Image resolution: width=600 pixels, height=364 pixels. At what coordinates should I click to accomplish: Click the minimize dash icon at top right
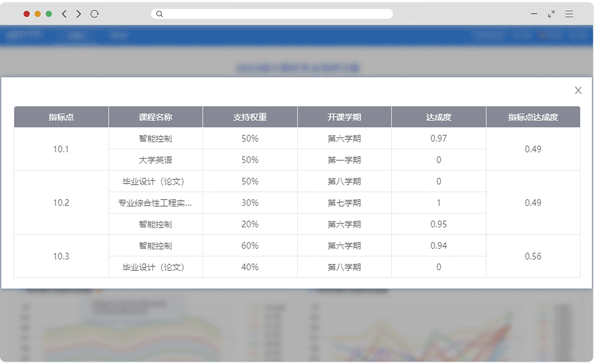click(534, 14)
